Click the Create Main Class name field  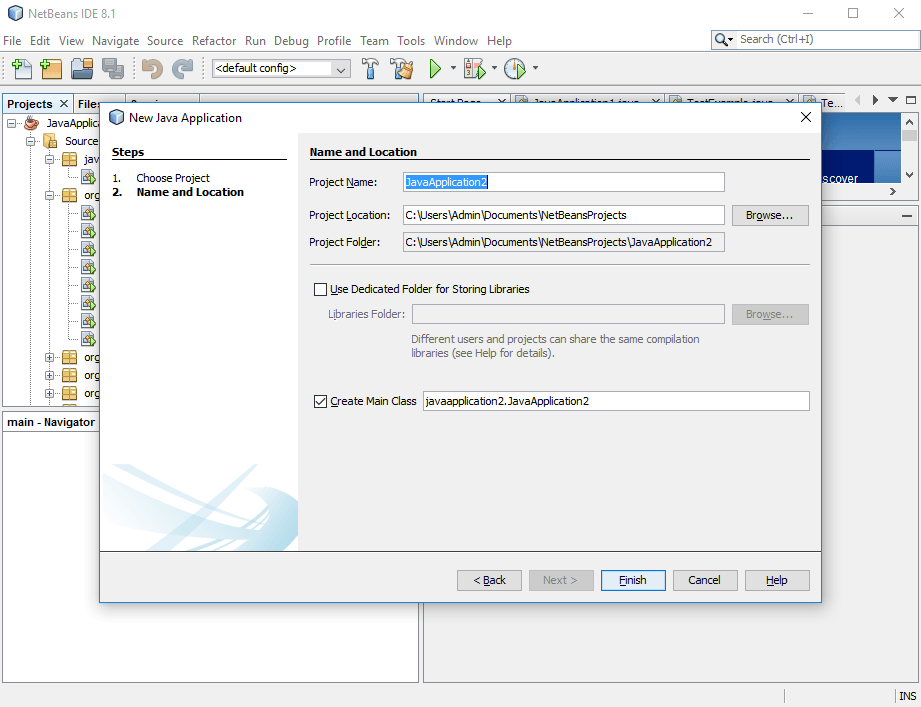616,401
